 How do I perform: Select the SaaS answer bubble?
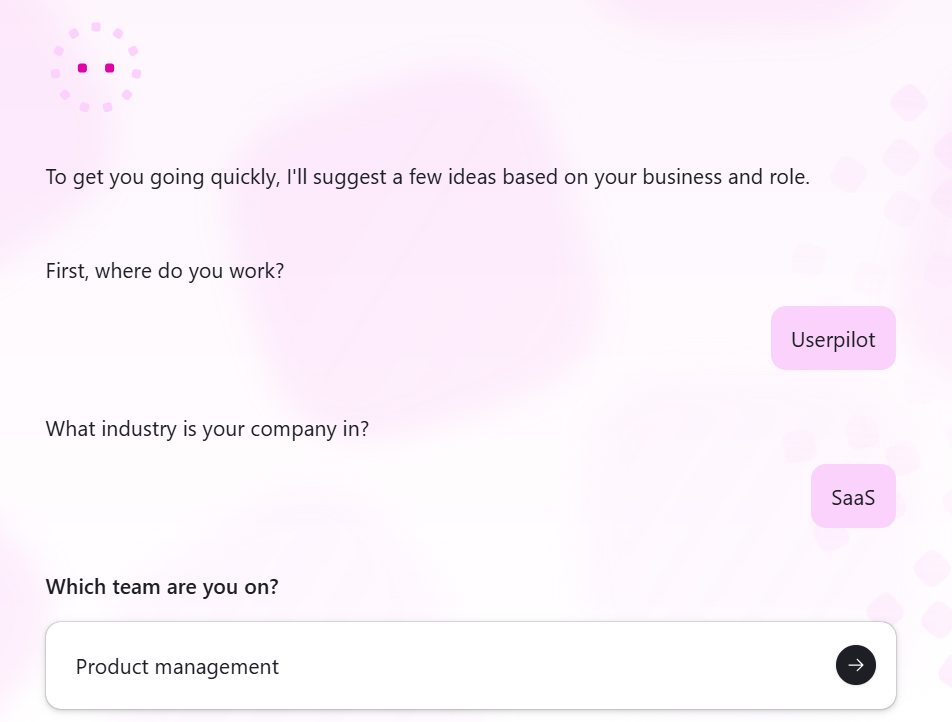coord(853,495)
